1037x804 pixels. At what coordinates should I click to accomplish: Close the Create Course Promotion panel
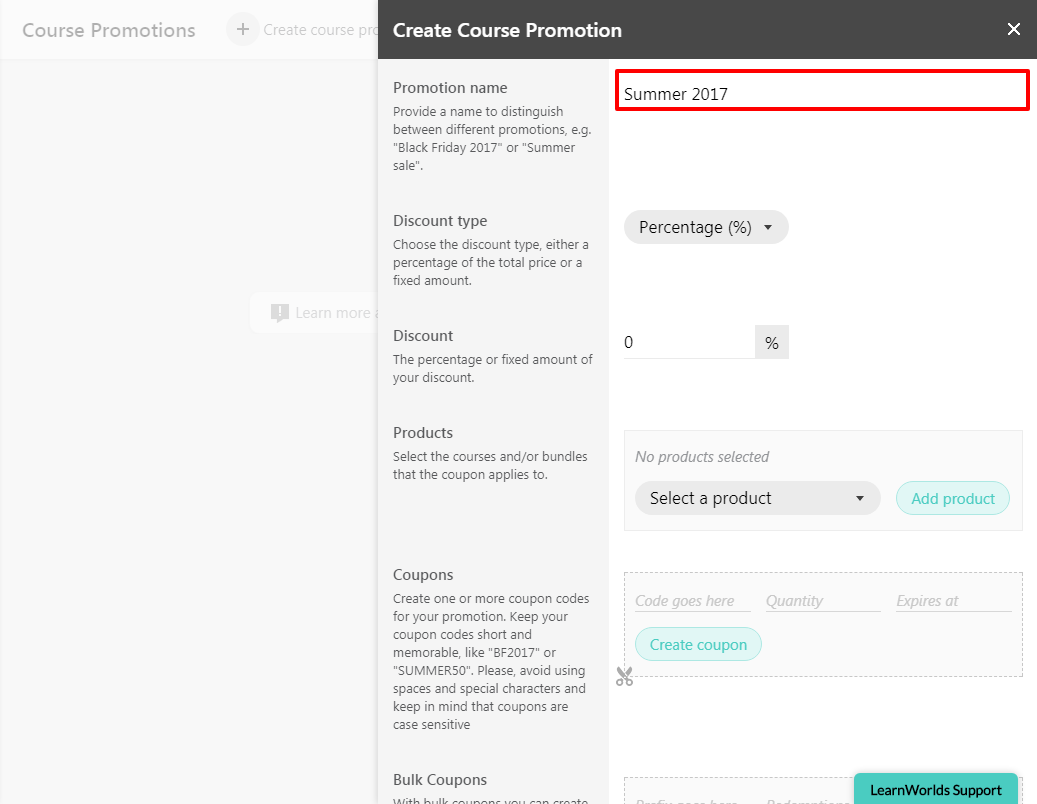pos(1013,29)
